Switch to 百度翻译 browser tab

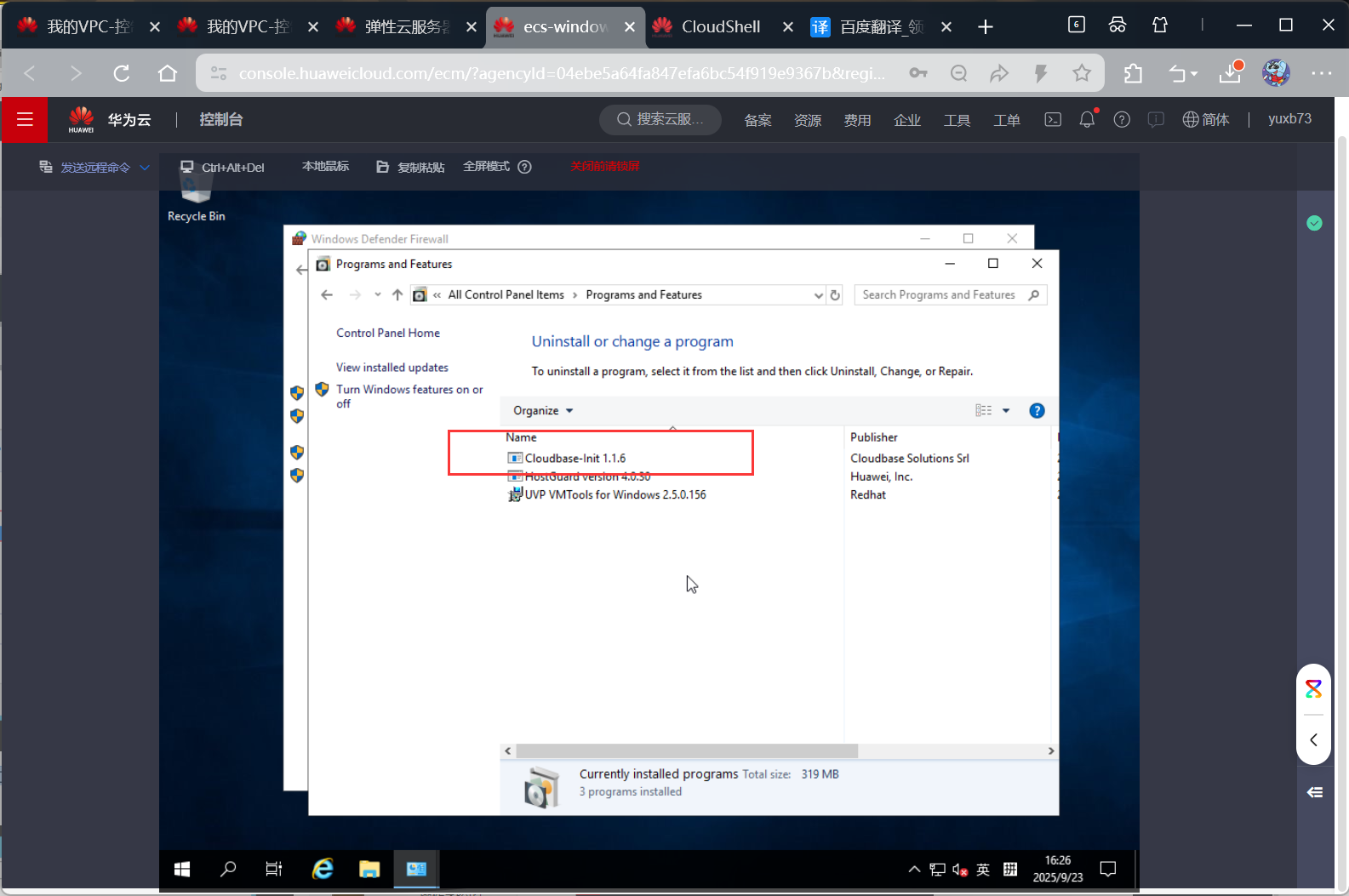pos(882,26)
